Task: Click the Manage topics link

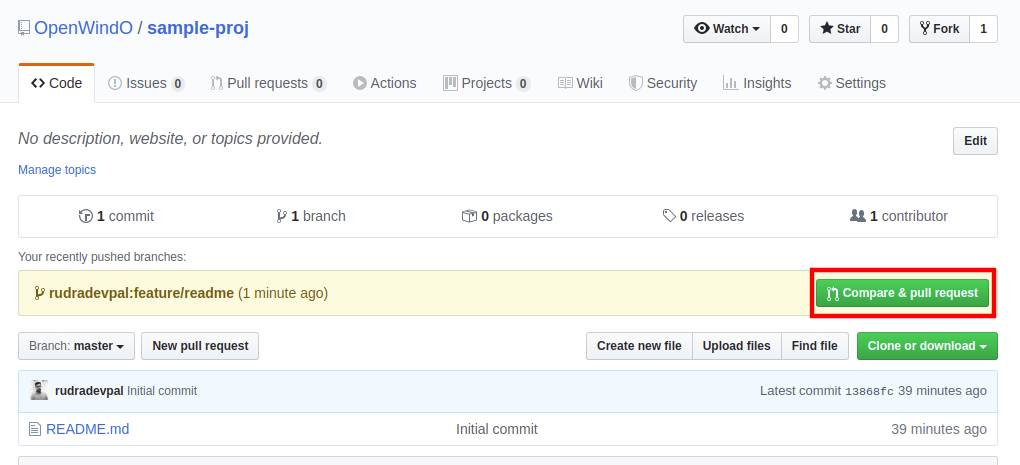Action: pos(57,170)
